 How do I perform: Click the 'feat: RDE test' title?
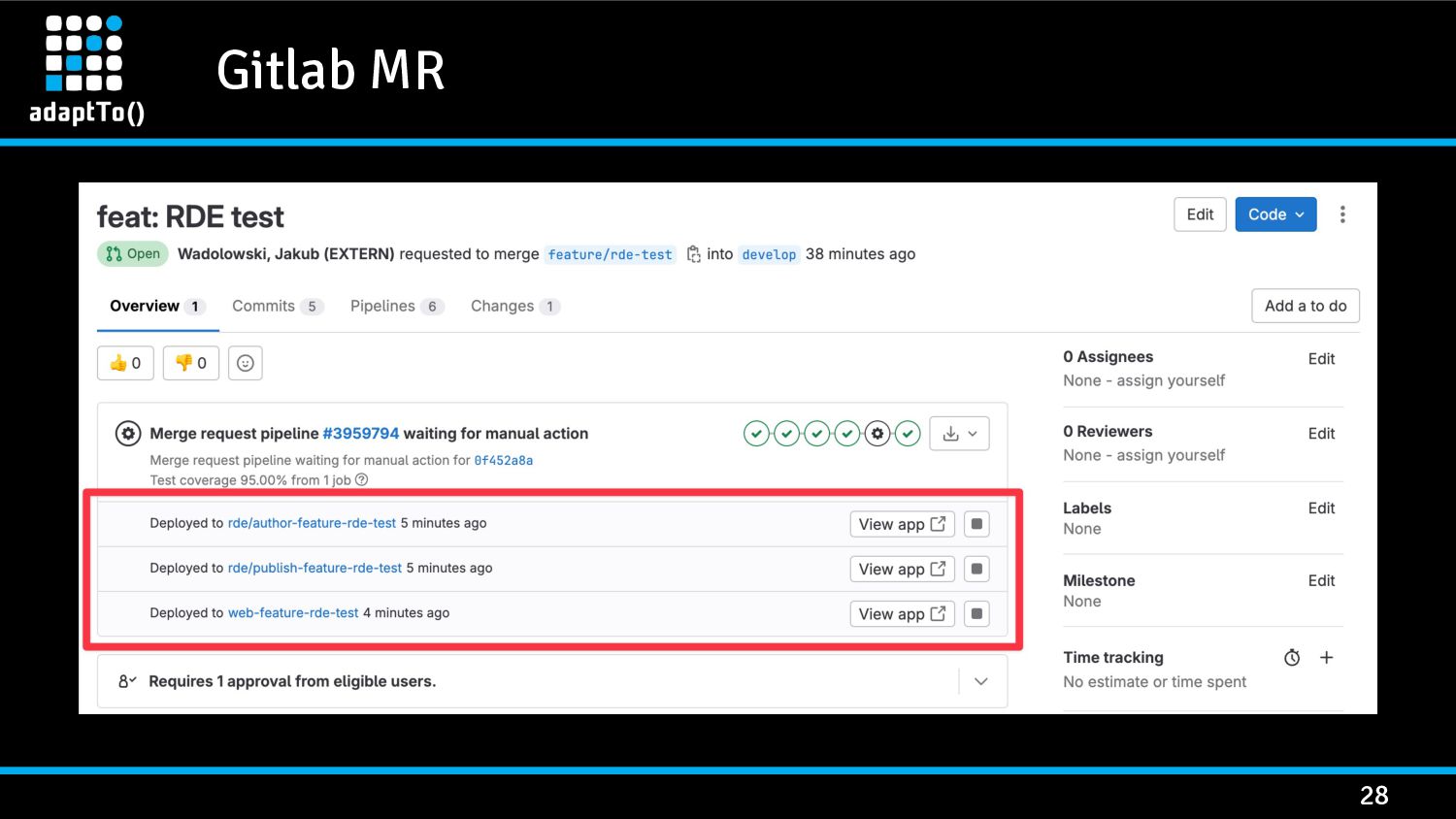click(190, 216)
